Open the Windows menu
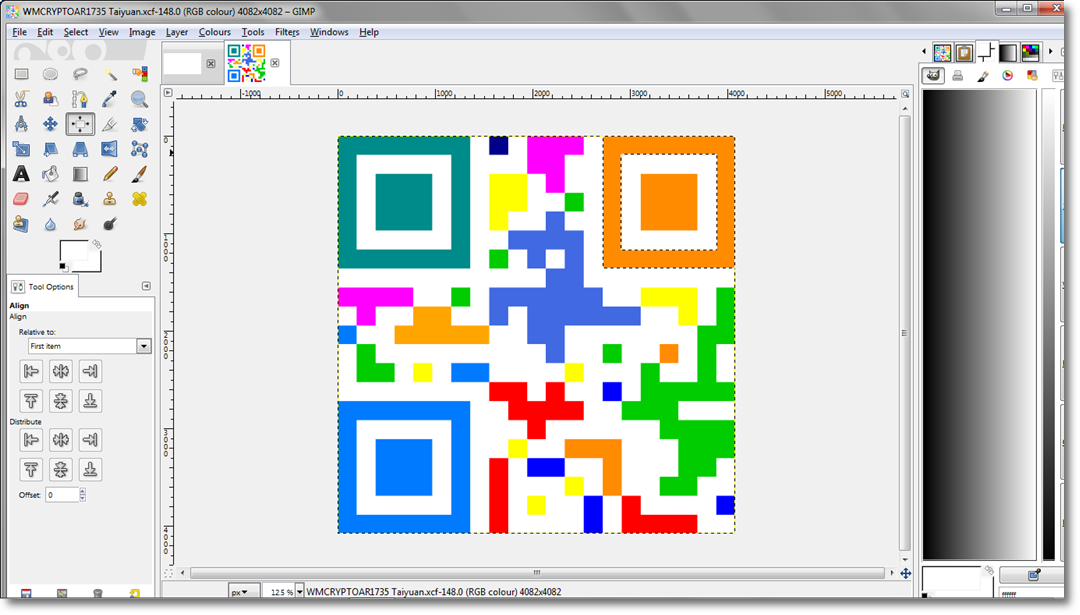The height and width of the screenshot is (615, 1080). 329,32
